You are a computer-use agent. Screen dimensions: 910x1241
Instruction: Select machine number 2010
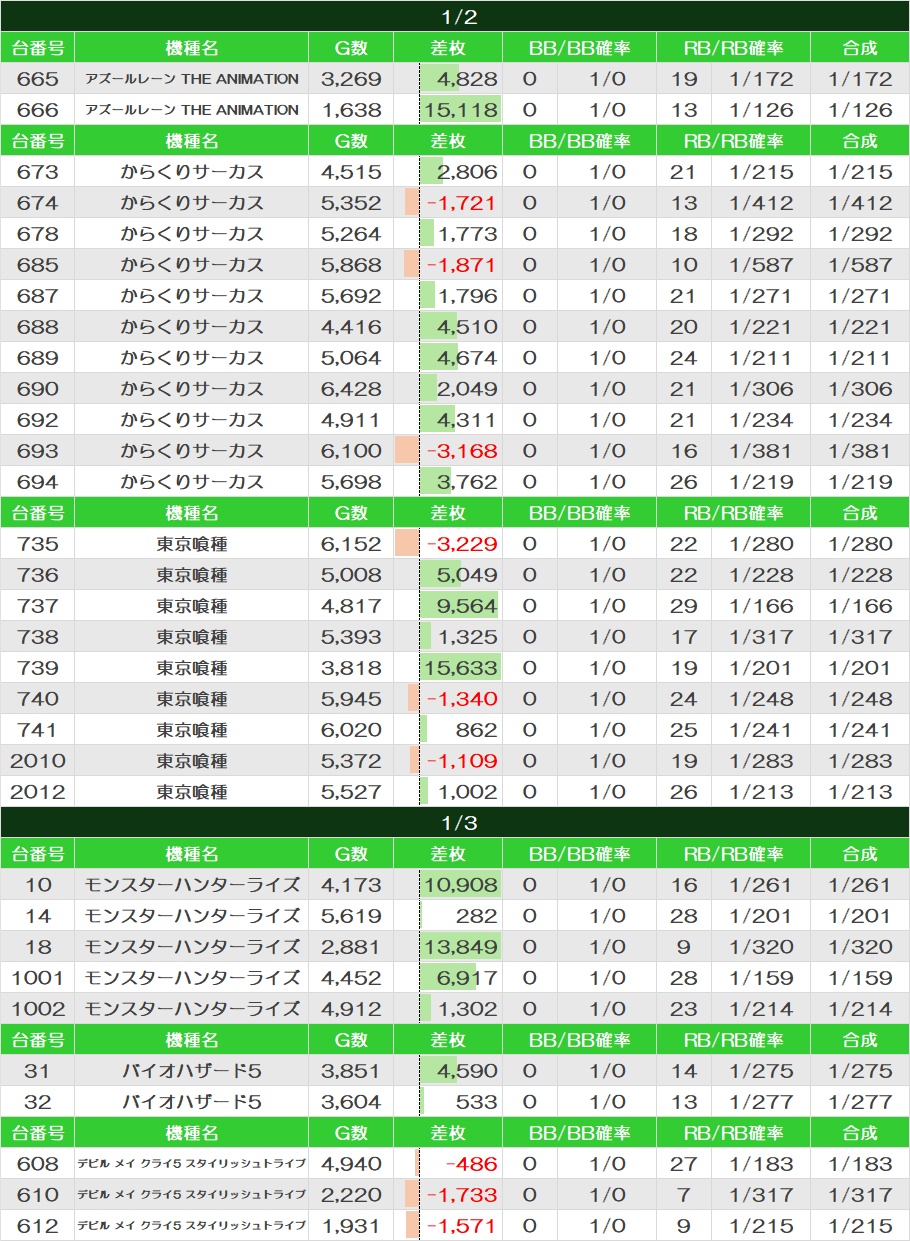pyautogui.click(x=38, y=761)
